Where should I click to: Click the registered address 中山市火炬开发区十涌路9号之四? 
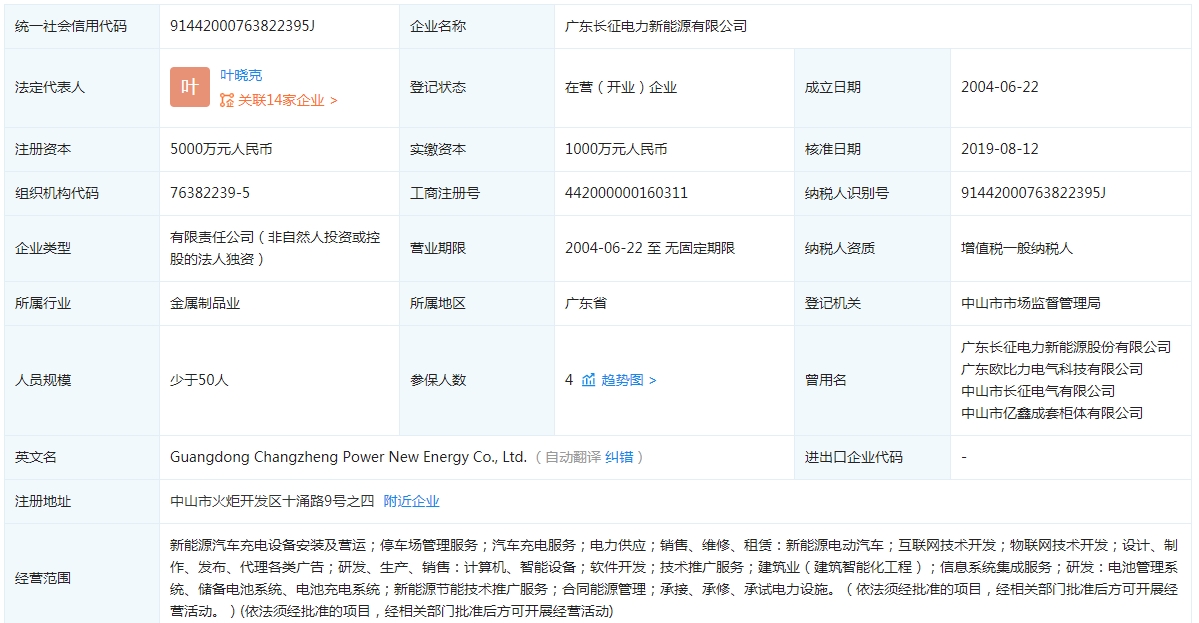pos(272,501)
